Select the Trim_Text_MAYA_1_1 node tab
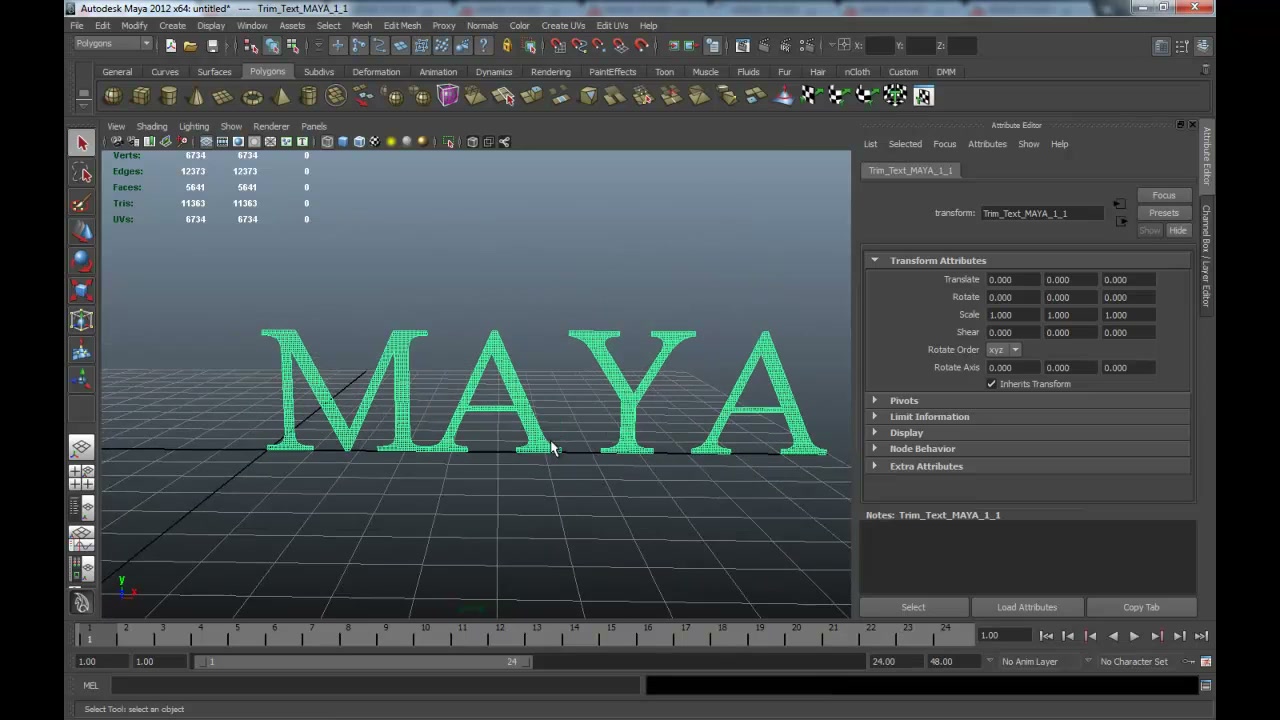Image resolution: width=1280 pixels, height=720 pixels. (x=911, y=170)
